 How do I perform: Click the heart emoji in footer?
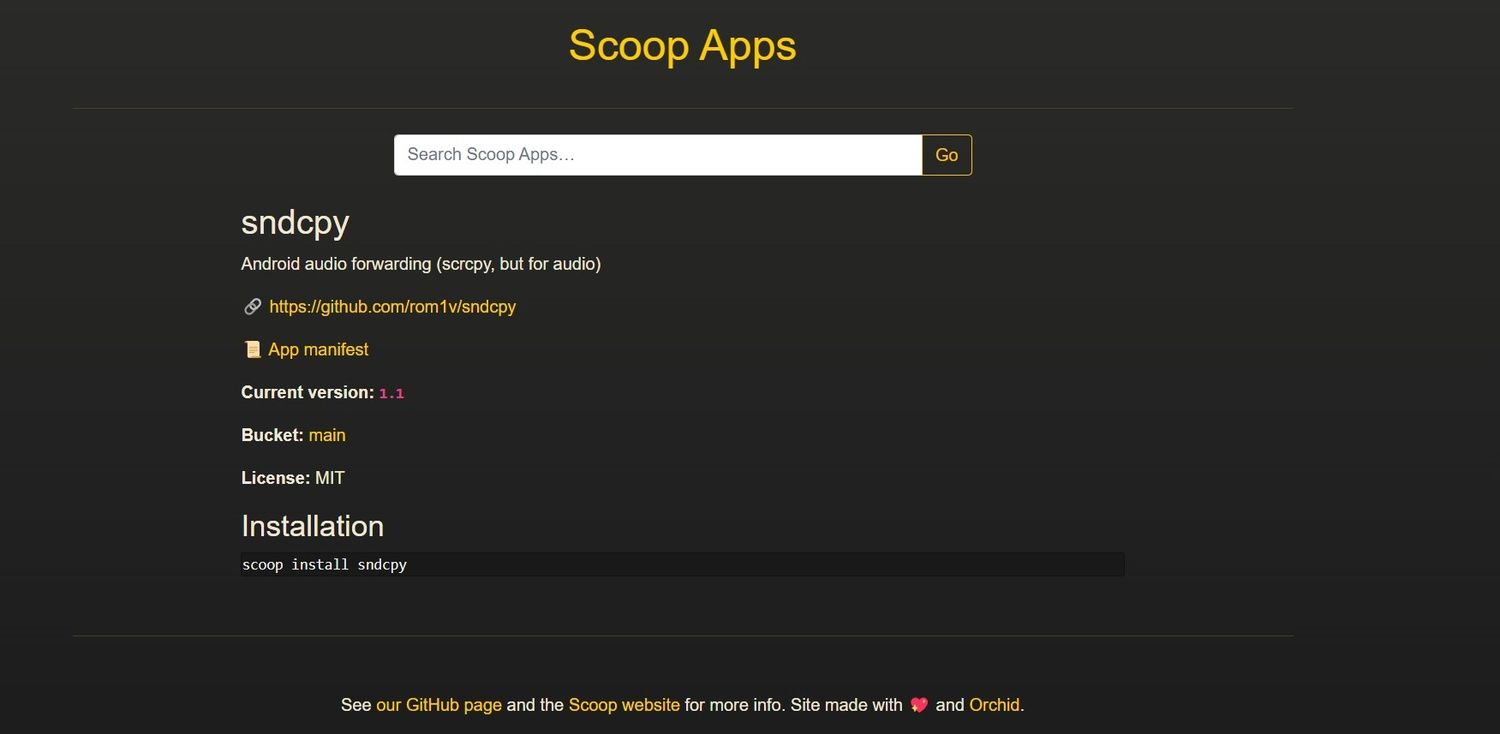coord(920,705)
